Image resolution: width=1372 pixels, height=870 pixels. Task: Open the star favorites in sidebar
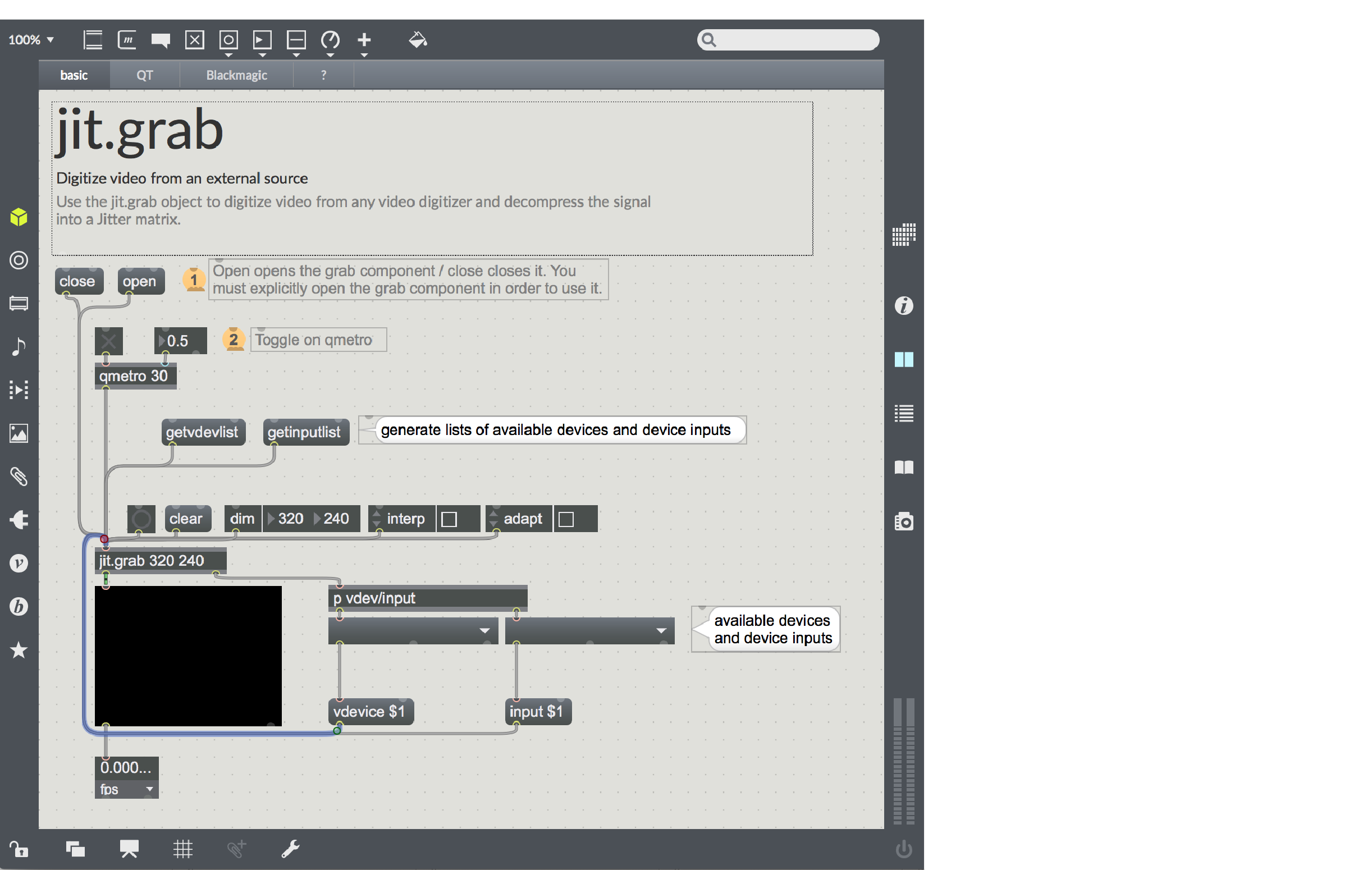click(19, 649)
